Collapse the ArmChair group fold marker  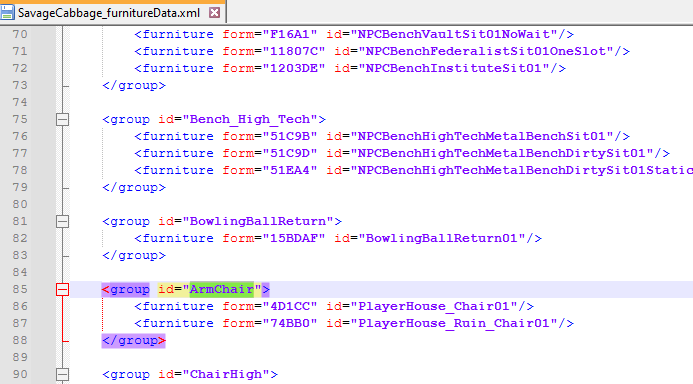tap(63, 289)
